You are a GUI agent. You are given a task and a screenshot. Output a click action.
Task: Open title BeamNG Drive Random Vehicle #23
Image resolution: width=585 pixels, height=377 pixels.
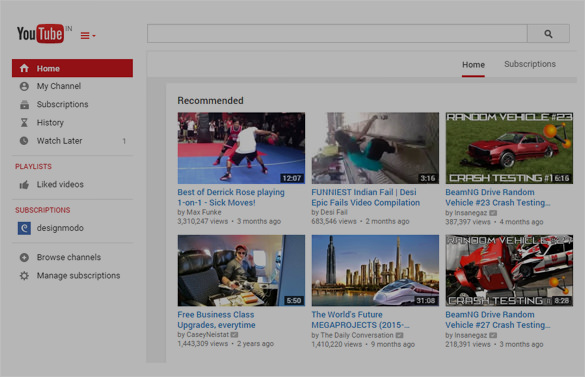point(498,197)
